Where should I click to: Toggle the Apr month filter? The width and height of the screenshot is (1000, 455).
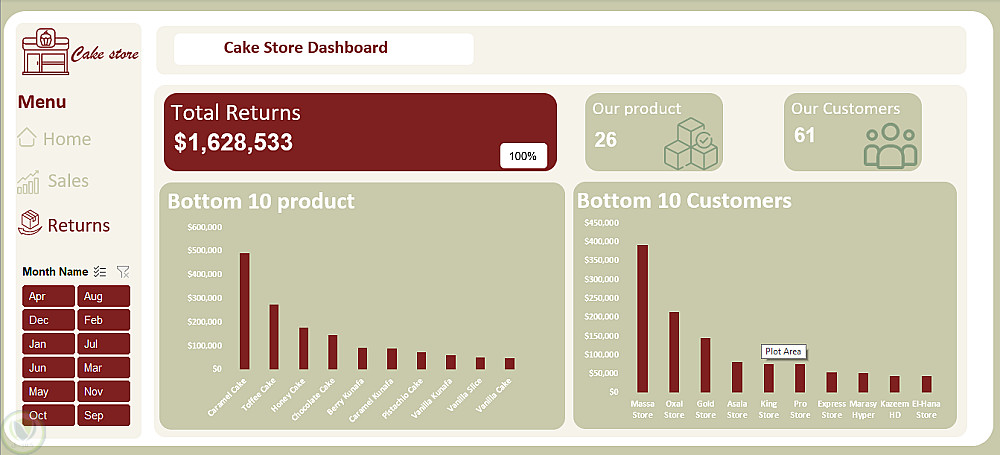tap(48, 296)
